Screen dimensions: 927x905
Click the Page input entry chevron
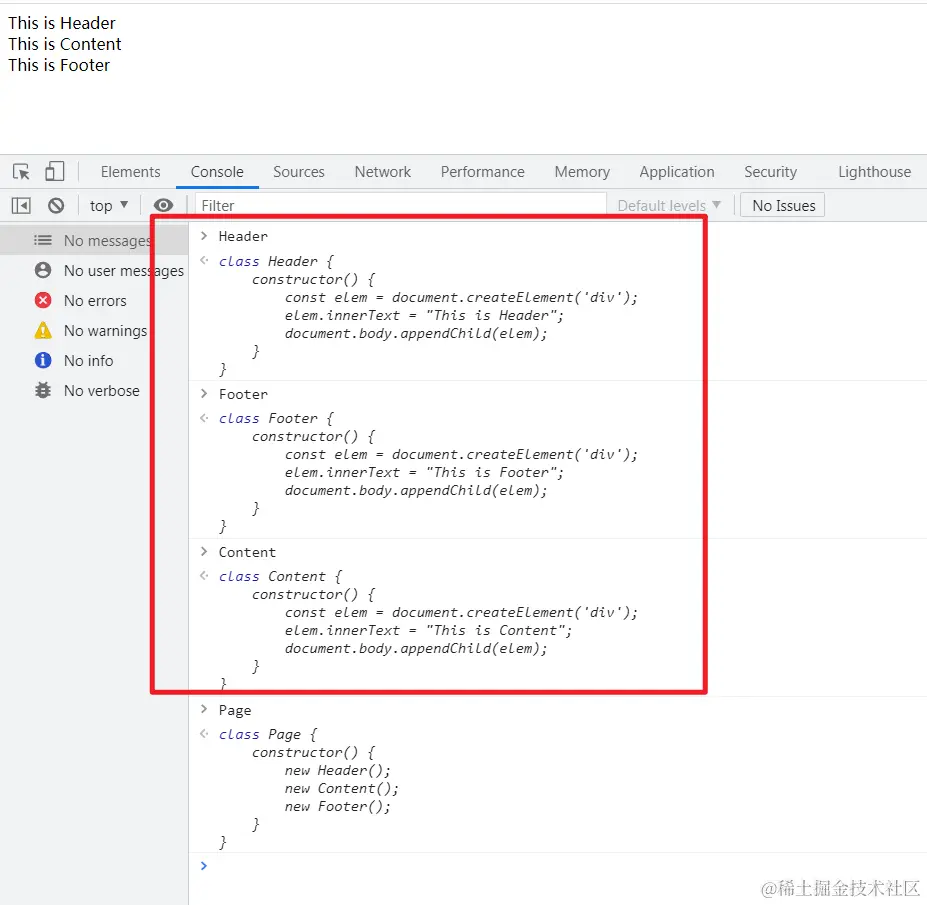pos(204,709)
